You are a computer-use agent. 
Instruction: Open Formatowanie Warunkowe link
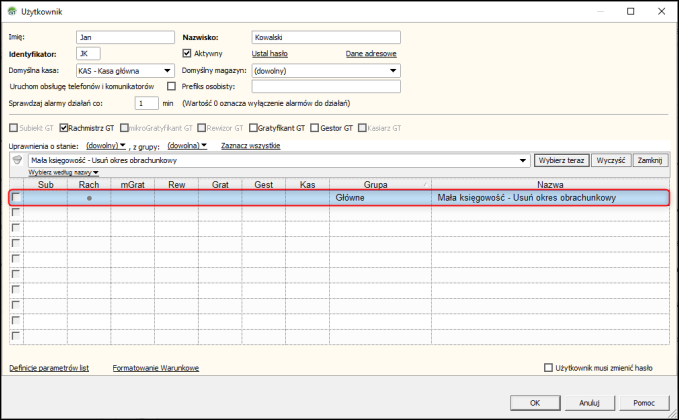click(156, 368)
